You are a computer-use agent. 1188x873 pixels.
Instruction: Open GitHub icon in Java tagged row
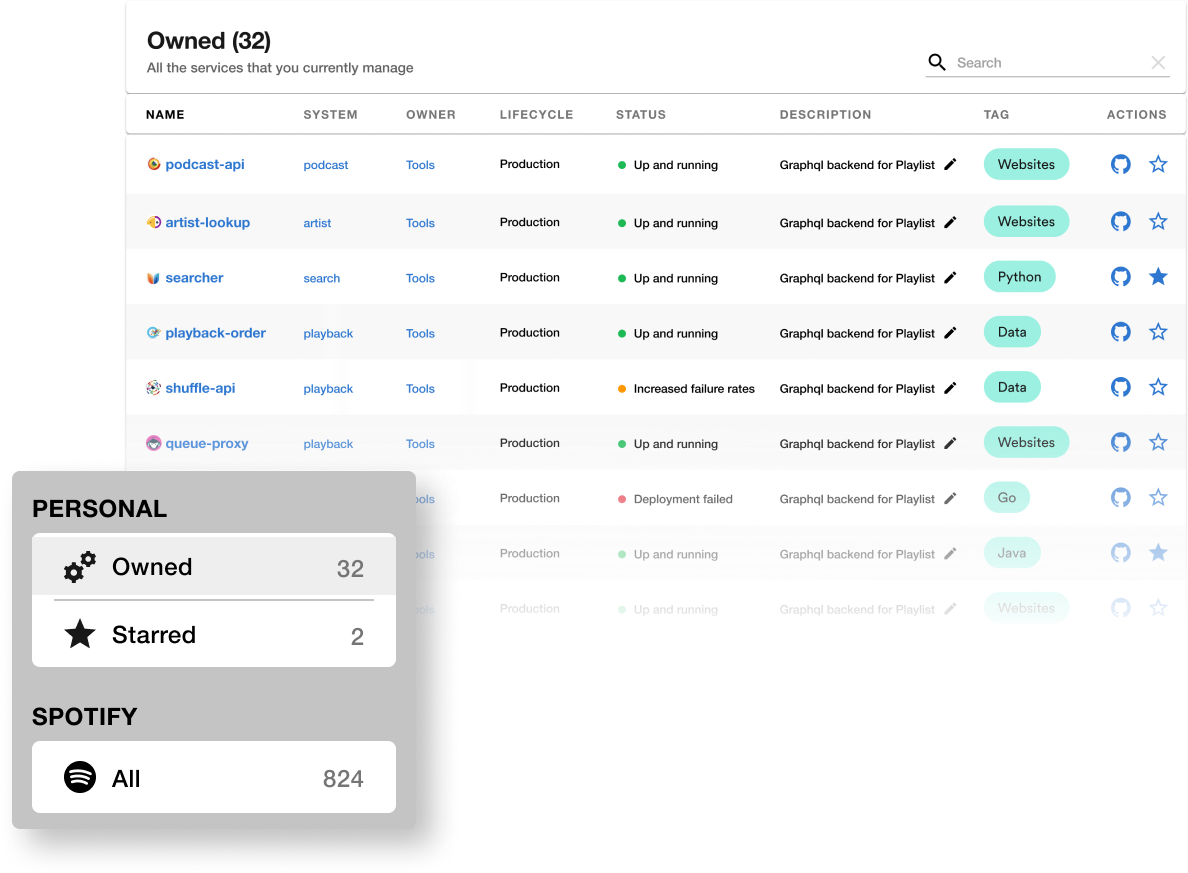coord(1121,552)
